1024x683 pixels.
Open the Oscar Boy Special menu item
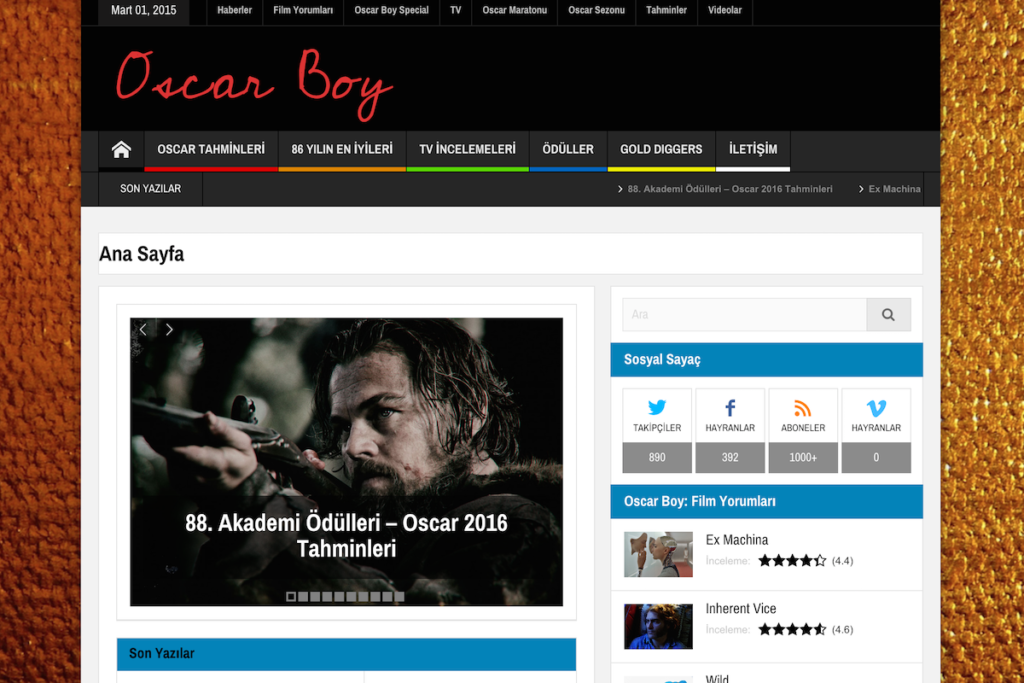click(x=391, y=10)
